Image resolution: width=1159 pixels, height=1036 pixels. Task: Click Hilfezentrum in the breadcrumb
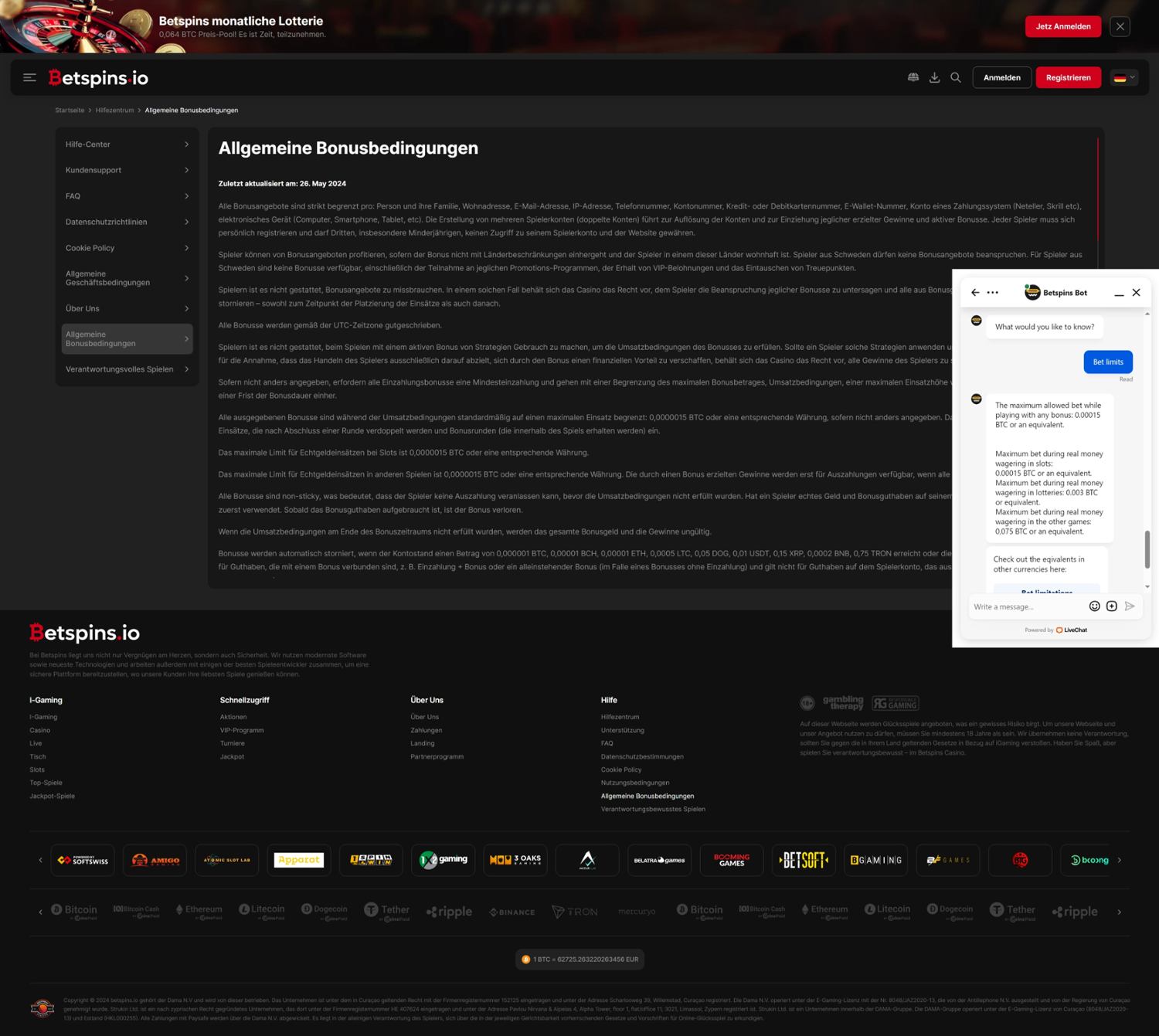114,110
